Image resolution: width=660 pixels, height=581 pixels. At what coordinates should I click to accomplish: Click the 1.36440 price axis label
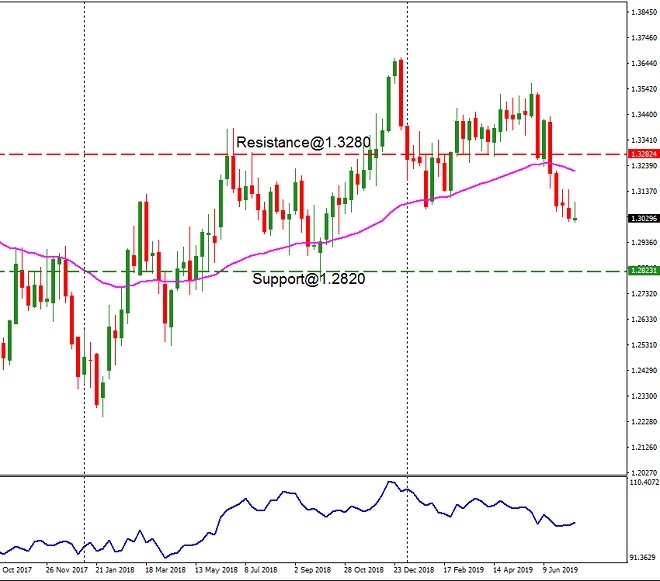tap(644, 64)
